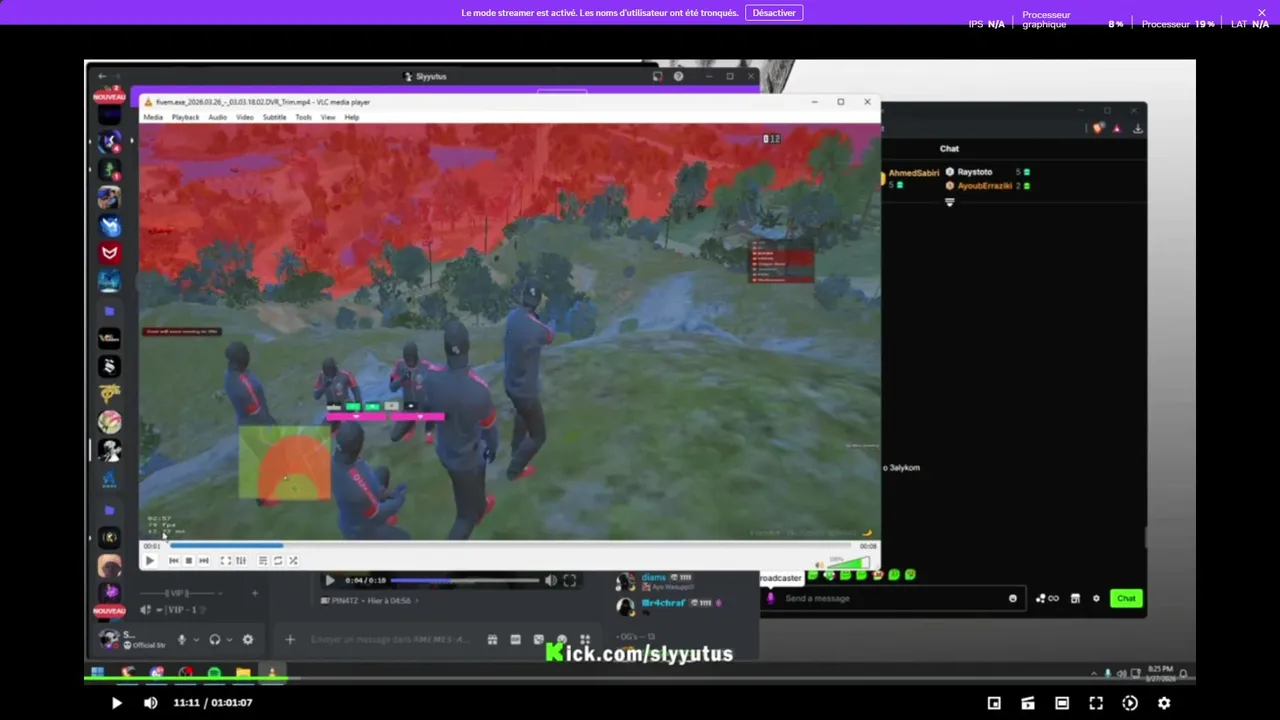
Task: Click VLC next media button
Action: click(x=204, y=561)
